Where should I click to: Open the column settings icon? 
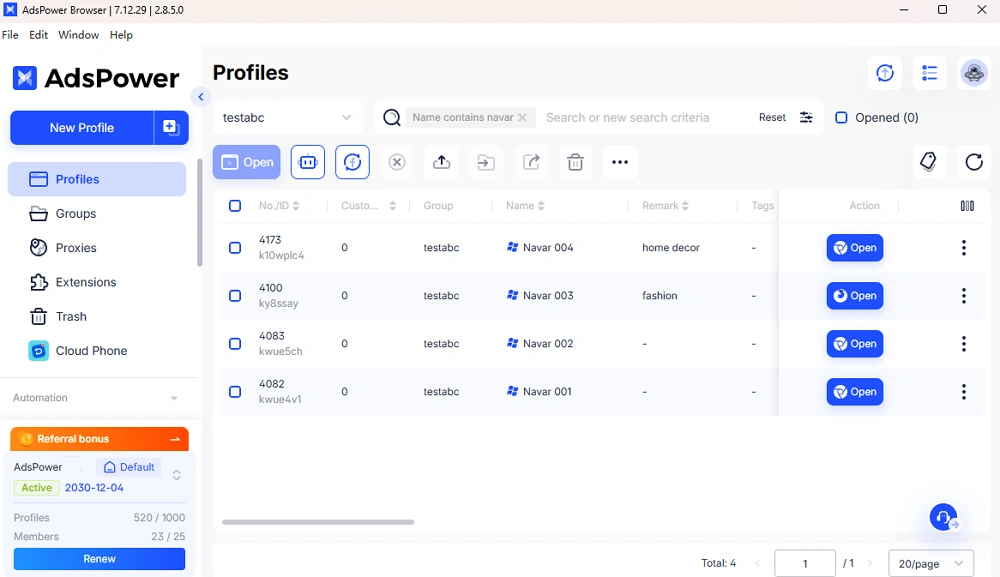(967, 205)
